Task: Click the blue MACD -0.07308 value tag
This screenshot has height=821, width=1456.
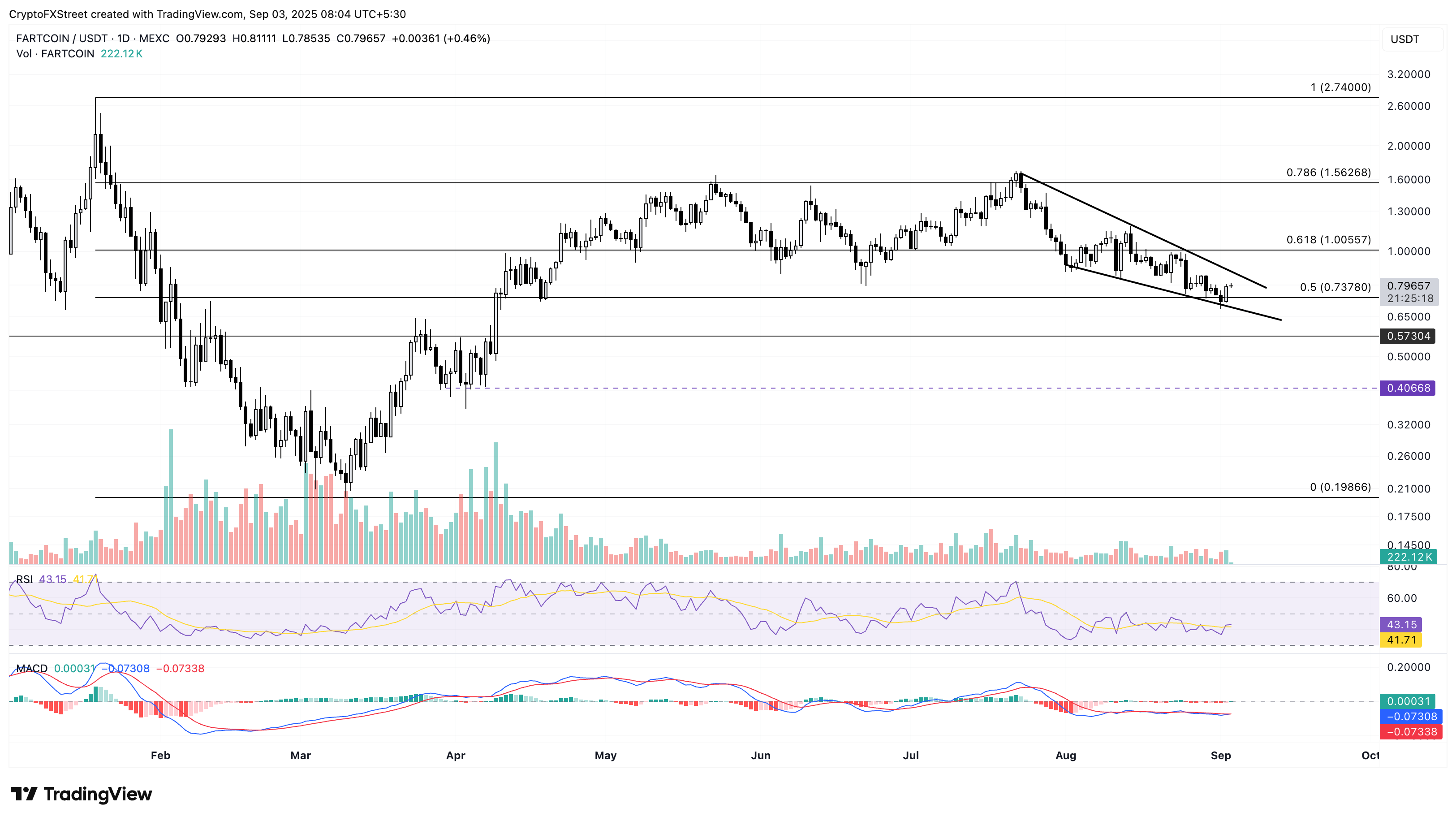Action: coord(1411,717)
